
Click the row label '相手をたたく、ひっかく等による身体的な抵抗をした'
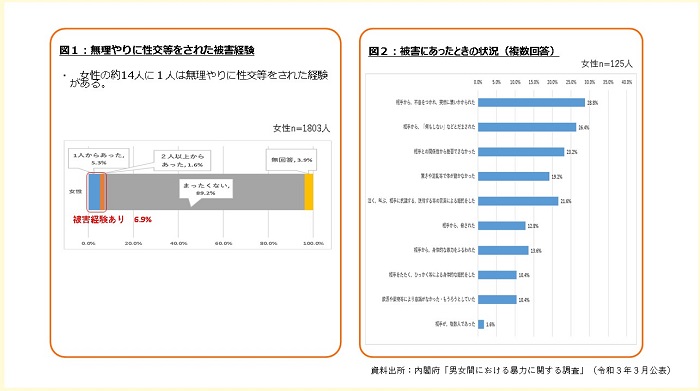coord(432,275)
